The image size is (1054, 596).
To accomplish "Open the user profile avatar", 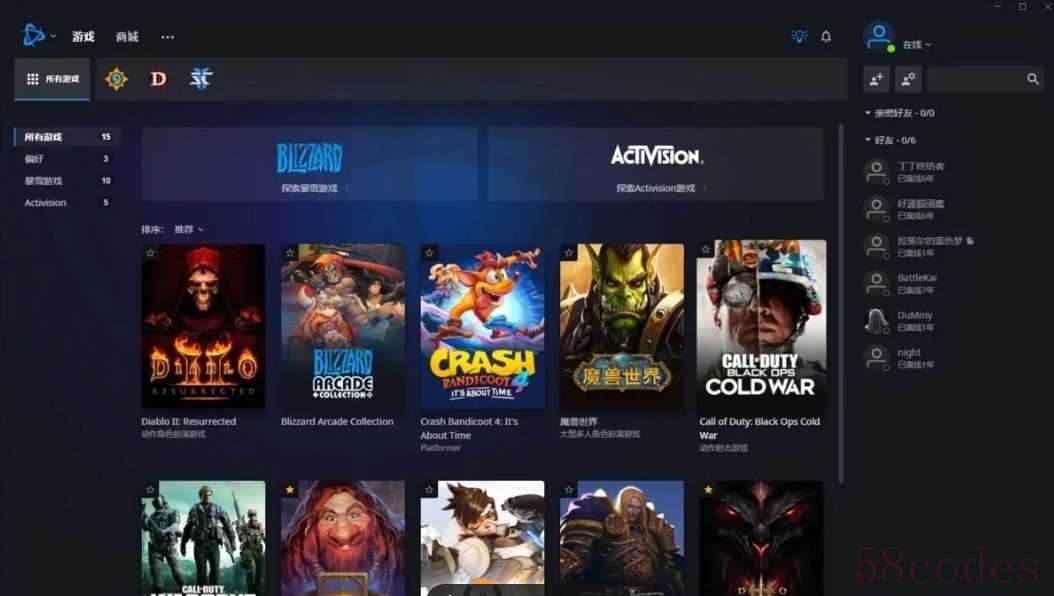I will point(879,36).
